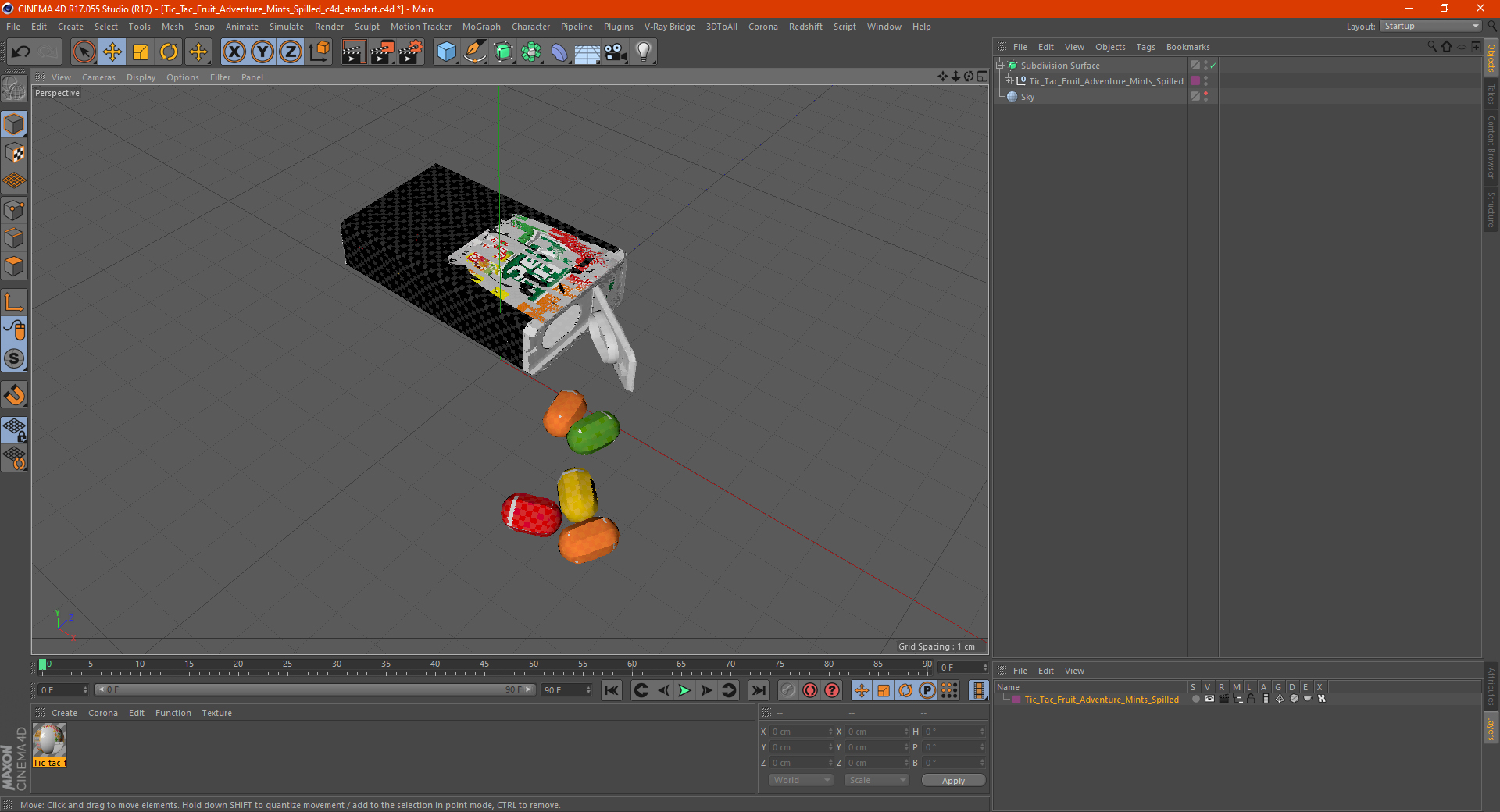
Task: Click Make Editable in left sidebar
Action: click(x=14, y=88)
